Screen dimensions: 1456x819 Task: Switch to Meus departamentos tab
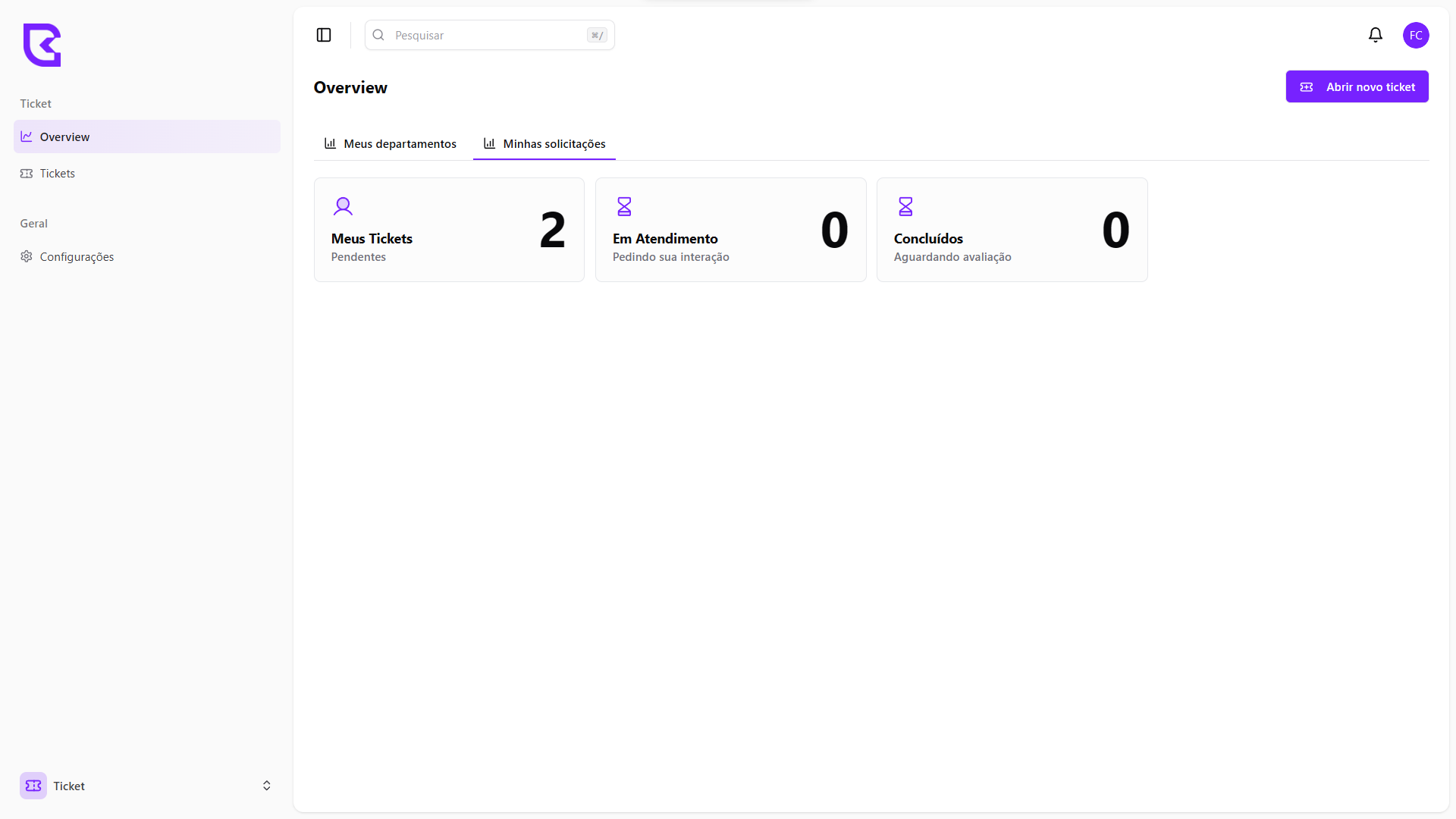coord(391,143)
